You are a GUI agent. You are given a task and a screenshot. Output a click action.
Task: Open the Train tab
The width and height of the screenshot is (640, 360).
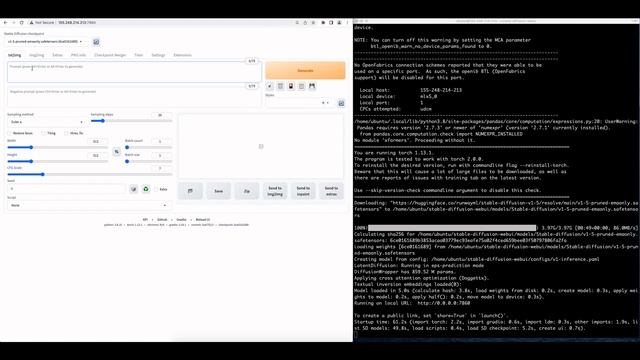[x=139, y=55]
